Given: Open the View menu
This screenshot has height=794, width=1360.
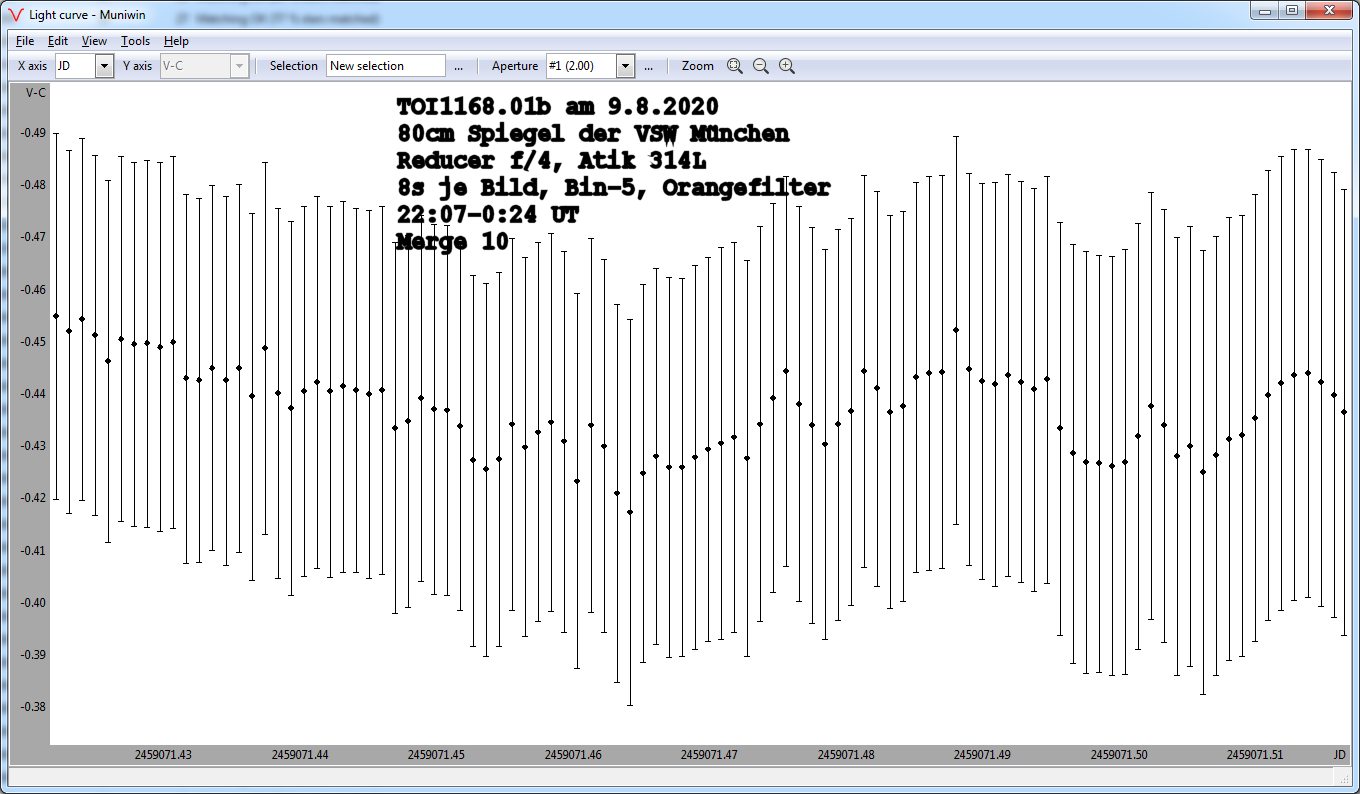Looking at the screenshot, I should click(x=94, y=41).
